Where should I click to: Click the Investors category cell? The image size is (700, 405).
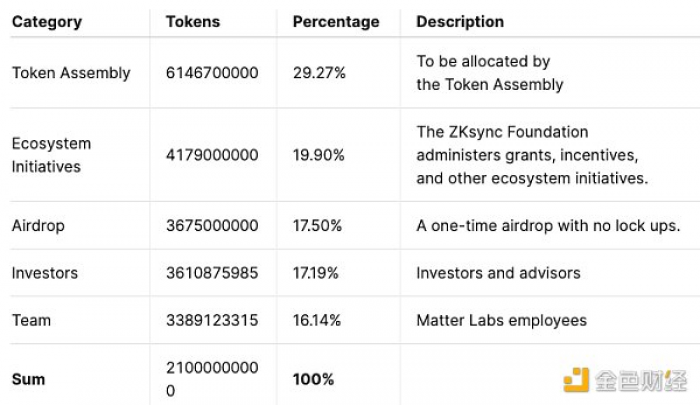coord(45,273)
